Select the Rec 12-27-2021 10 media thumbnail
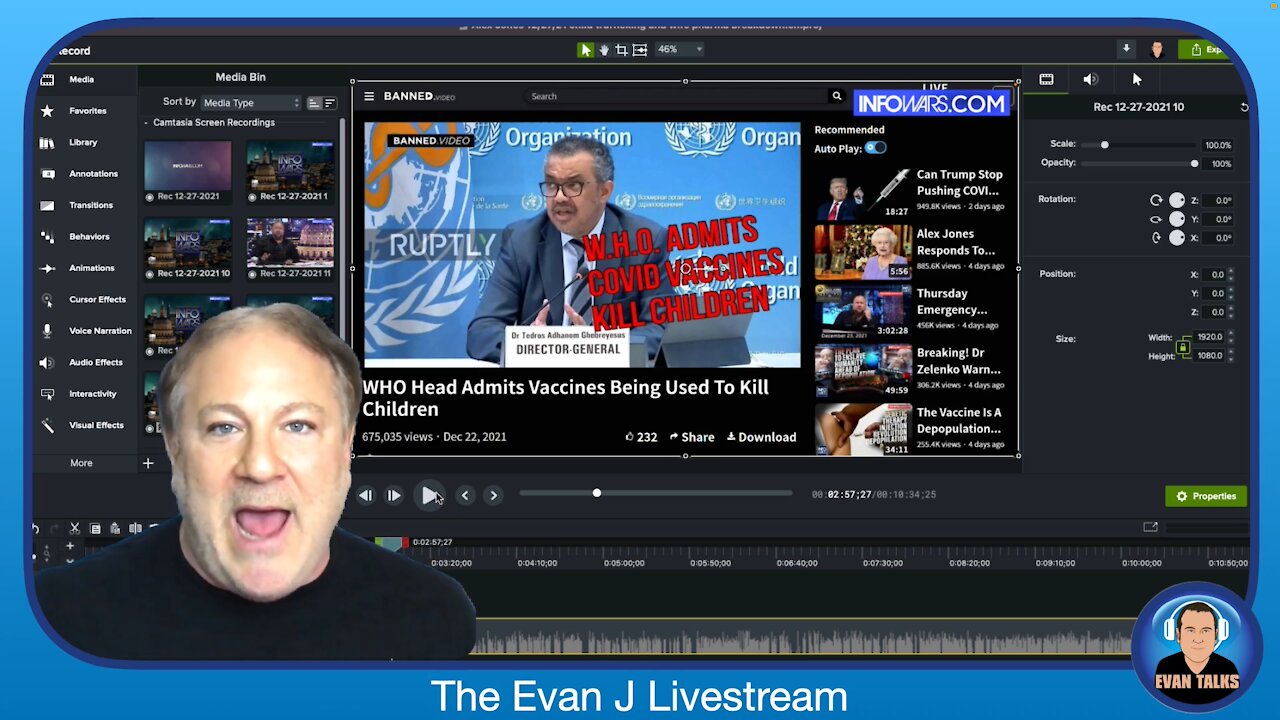The image size is (1280, 720). click(187, 248)
